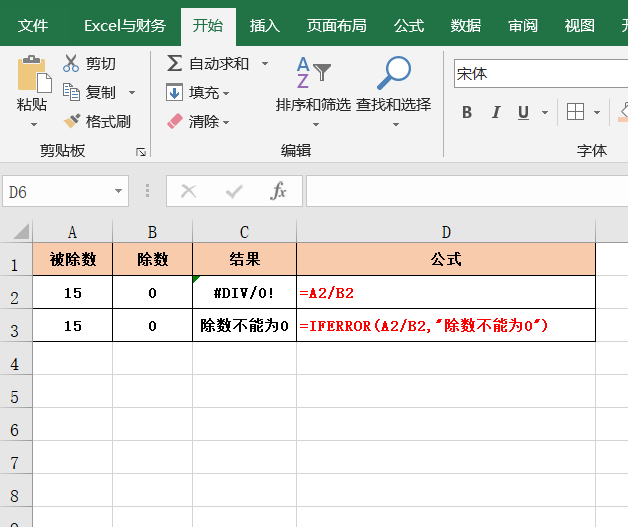Toggle Bold formatting
Screen dimensions: 628x527
[x=467, y=112]
